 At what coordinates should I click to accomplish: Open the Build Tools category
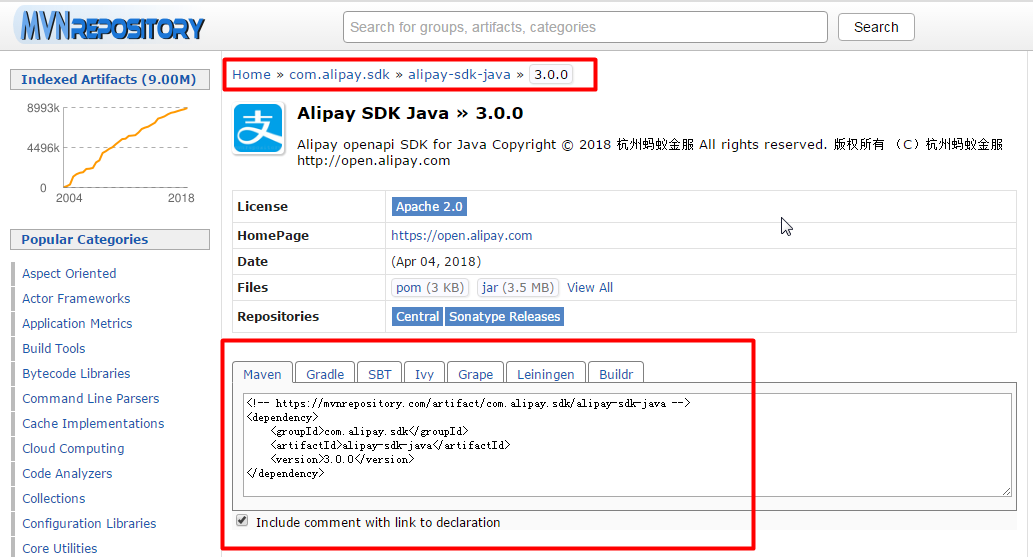click(x=54, y=349)
